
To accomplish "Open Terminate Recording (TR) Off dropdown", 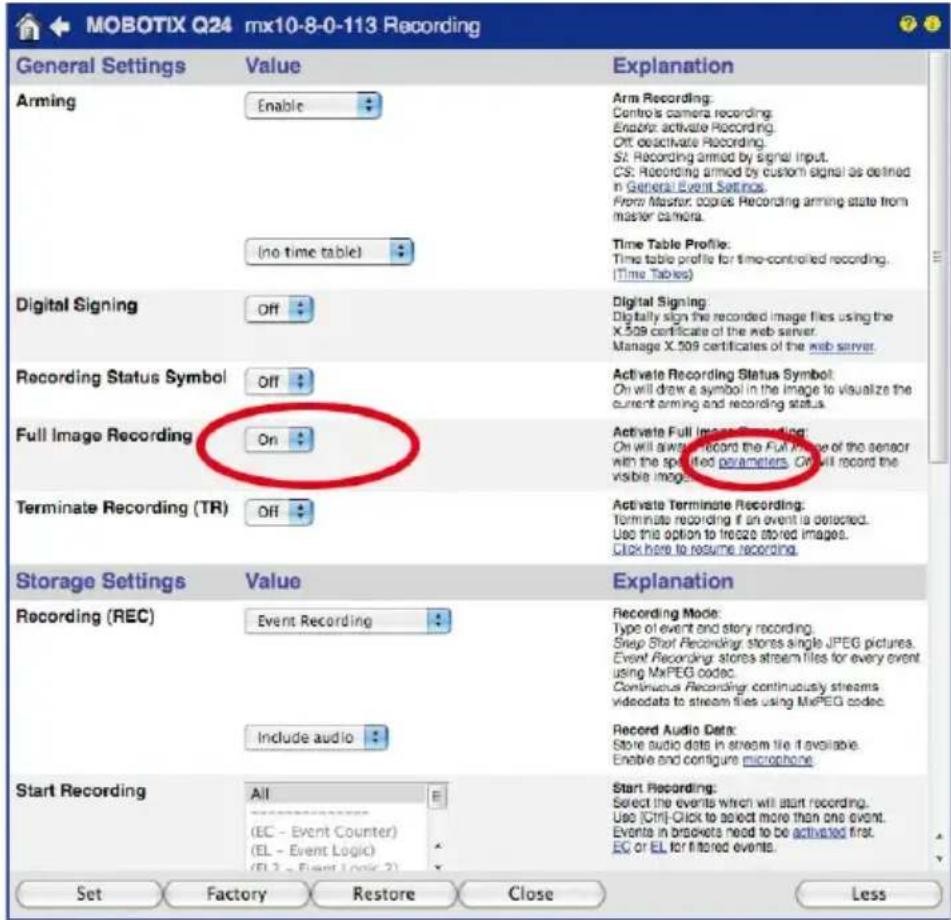I will (280, 512).
